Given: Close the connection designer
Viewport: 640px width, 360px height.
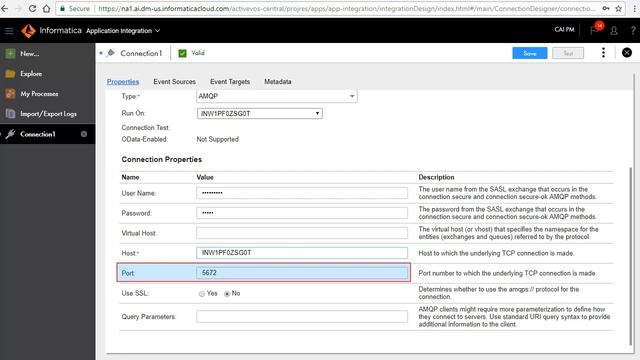Looking at the screenshot, I should (627, 53).
